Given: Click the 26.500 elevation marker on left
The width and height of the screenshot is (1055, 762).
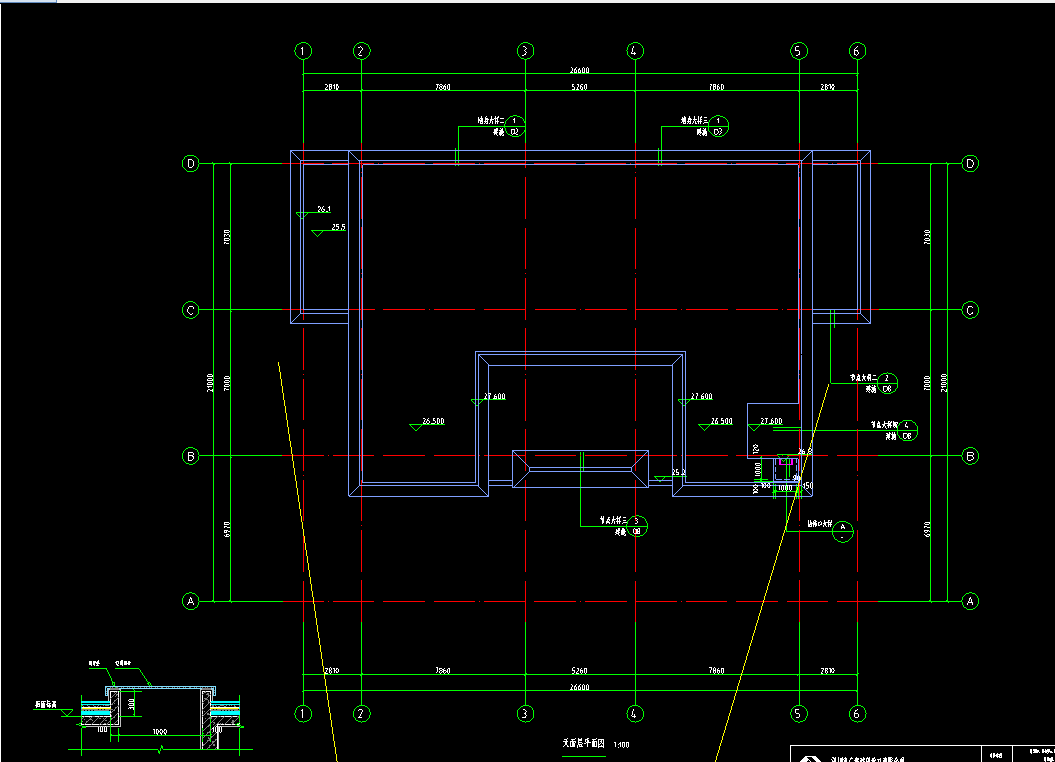Looking at the screenshot, I should click(432, 422).
